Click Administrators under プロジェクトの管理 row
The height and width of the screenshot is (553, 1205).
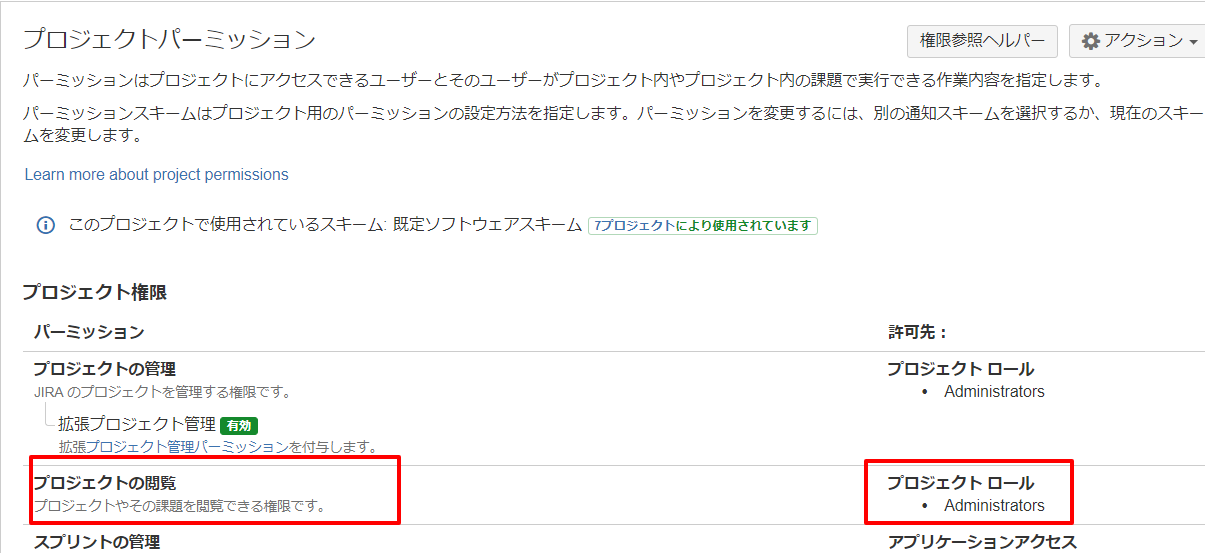tap(994, 391)
